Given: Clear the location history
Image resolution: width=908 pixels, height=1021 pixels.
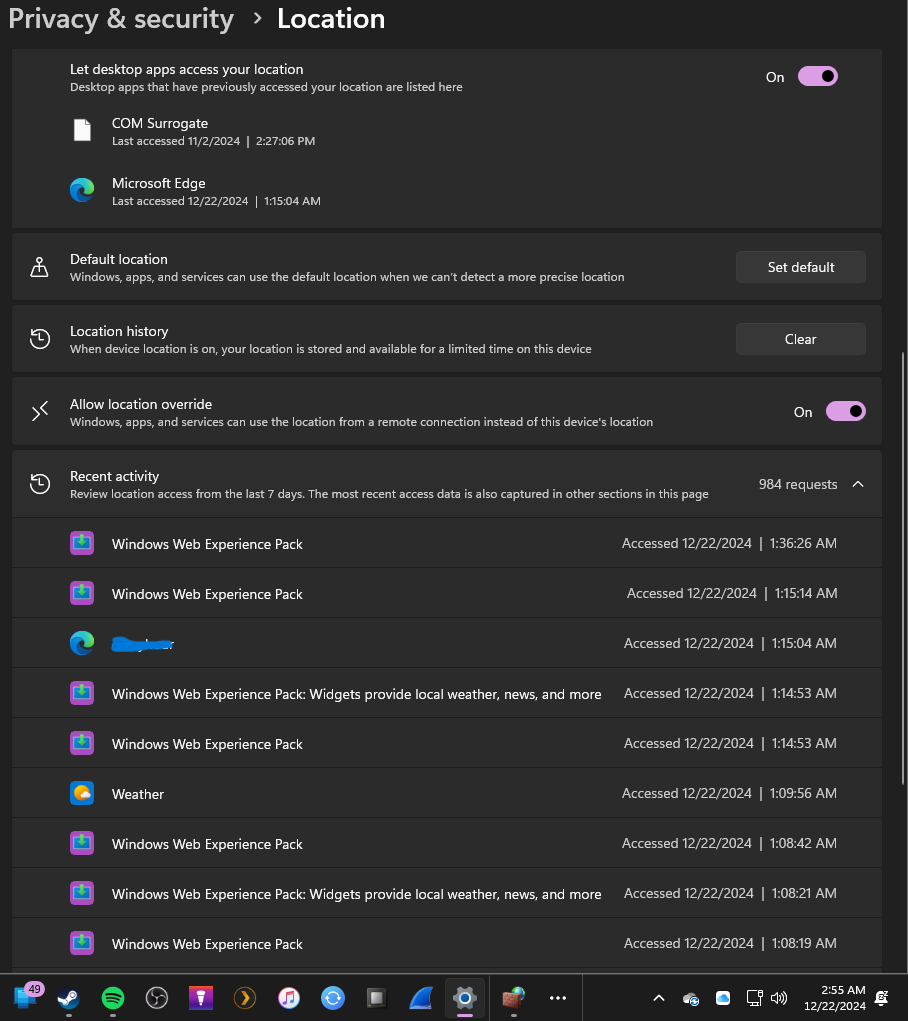Looking at the screenshot, I should pos(801,339).
